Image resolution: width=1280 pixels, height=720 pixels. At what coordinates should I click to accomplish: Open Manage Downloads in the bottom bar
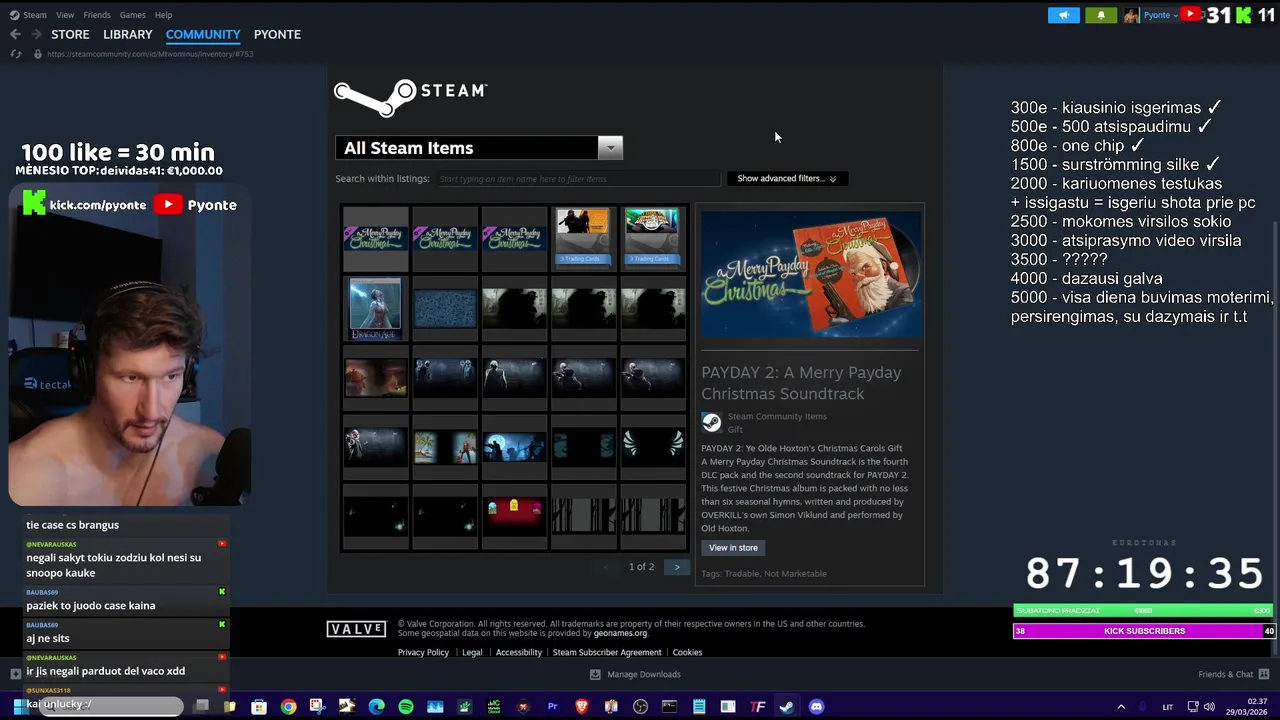(635, 674)
